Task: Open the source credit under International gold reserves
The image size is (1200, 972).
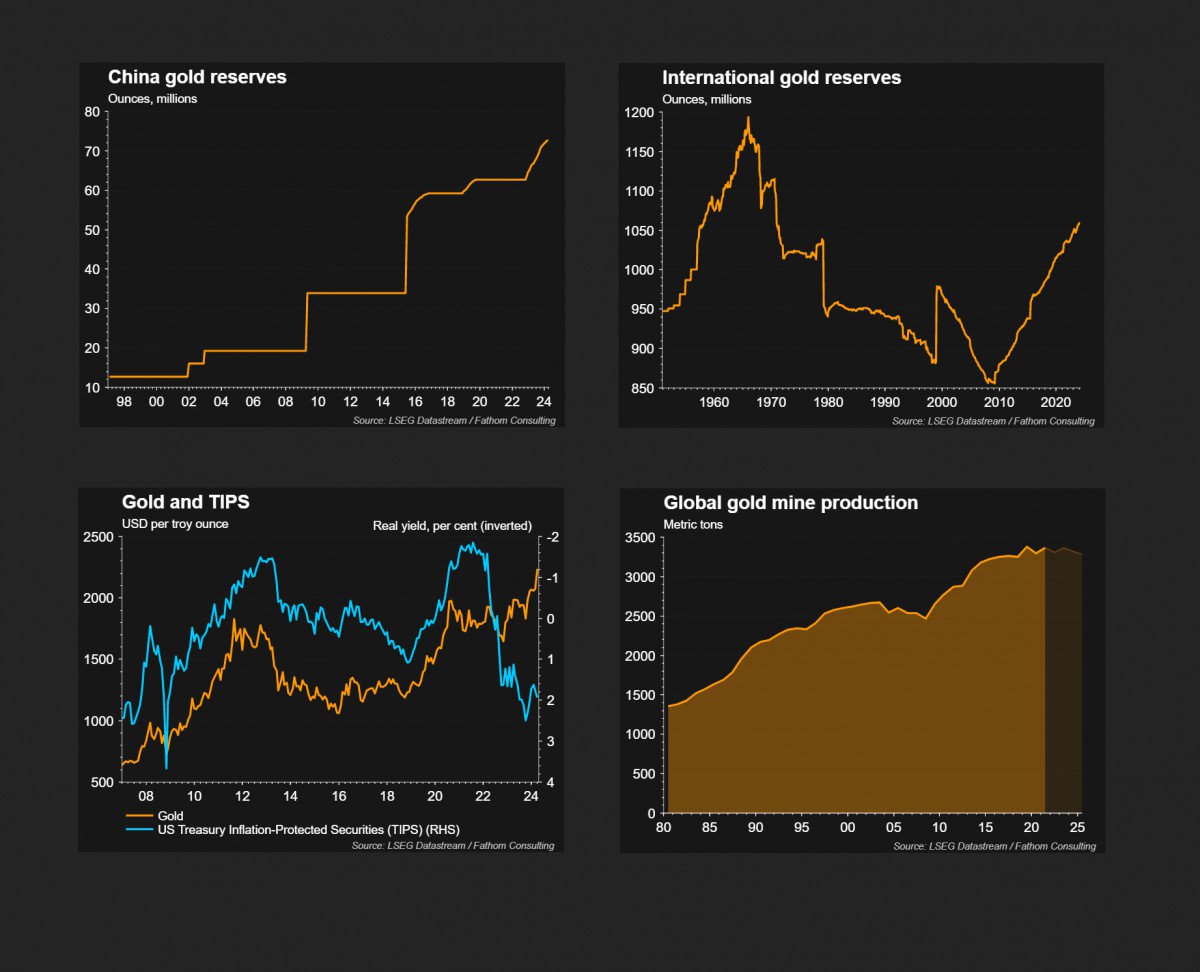Action: click(x=993, y=421)
